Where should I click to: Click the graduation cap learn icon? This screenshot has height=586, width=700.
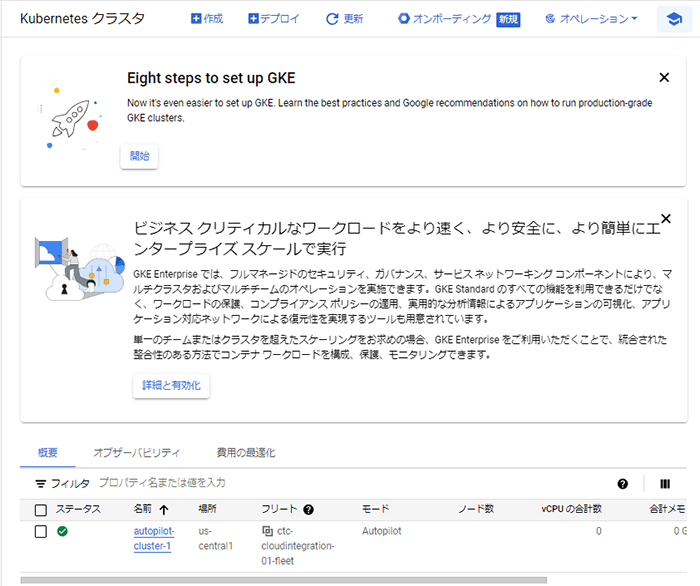pyautogui.click(x=674, y=19)
